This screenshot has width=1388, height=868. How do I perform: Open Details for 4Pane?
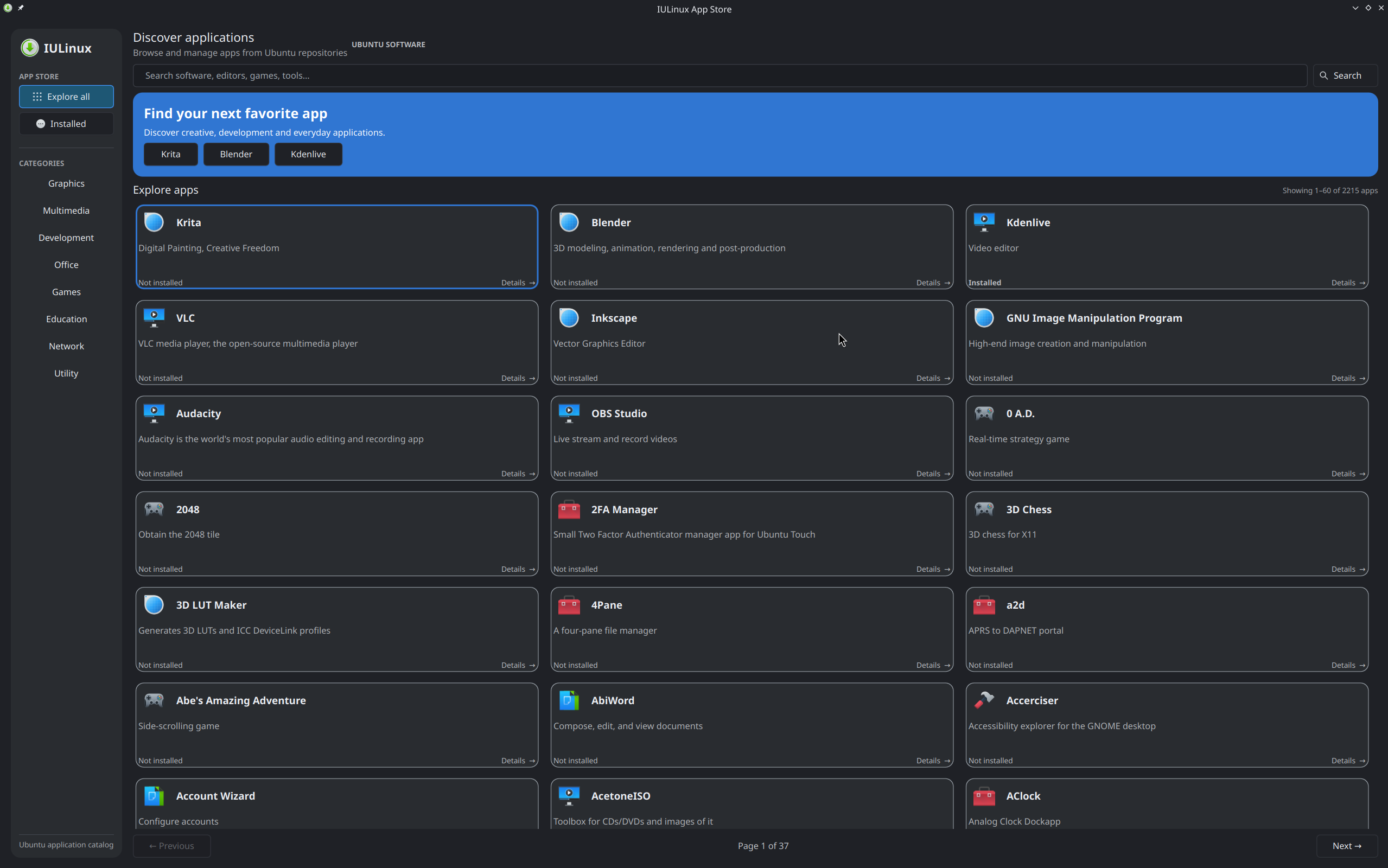coord(933,665)
